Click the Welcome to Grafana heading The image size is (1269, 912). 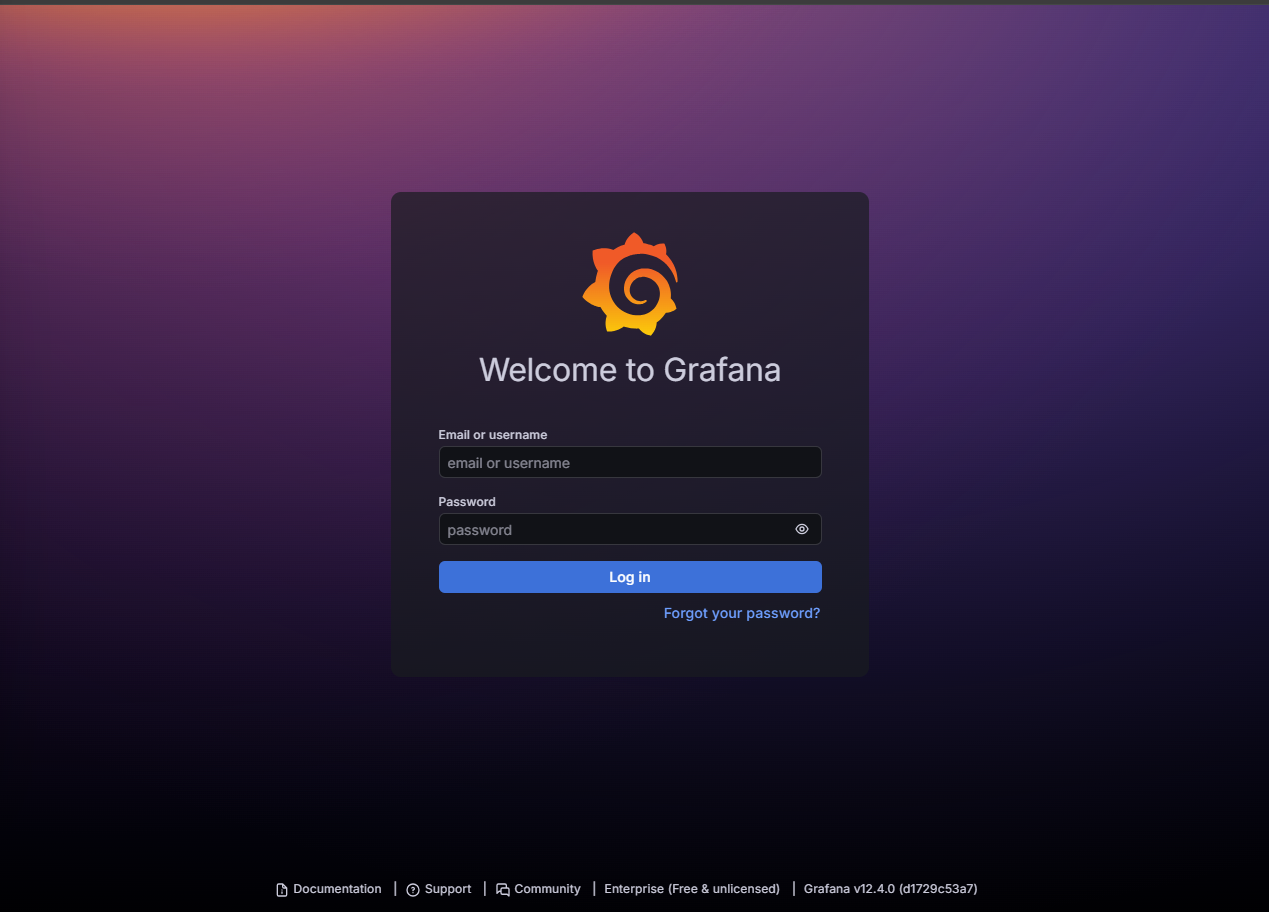click(x=630, y=370)
